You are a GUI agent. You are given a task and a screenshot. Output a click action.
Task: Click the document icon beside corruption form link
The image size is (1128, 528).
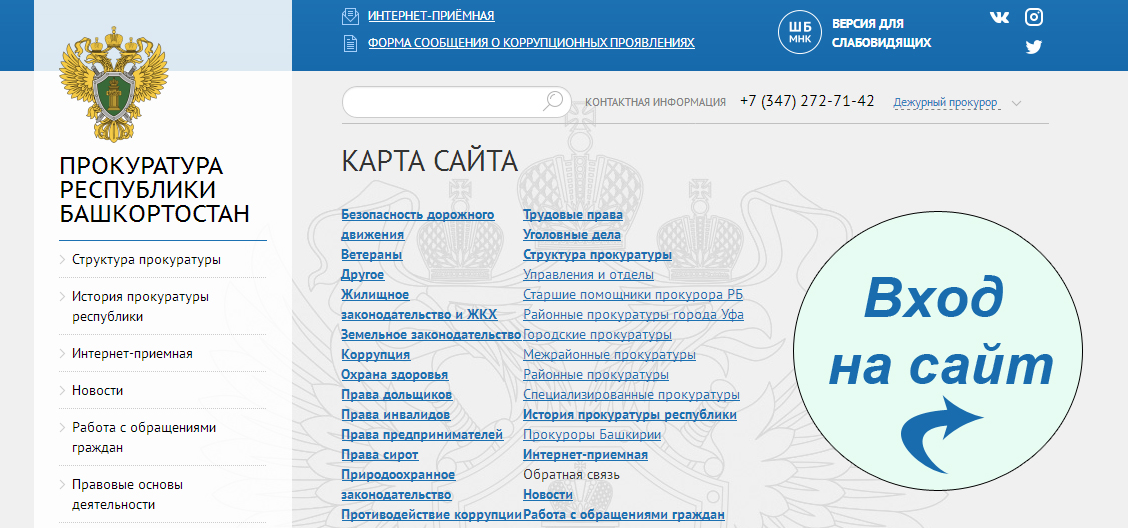[x=350, y=43]
